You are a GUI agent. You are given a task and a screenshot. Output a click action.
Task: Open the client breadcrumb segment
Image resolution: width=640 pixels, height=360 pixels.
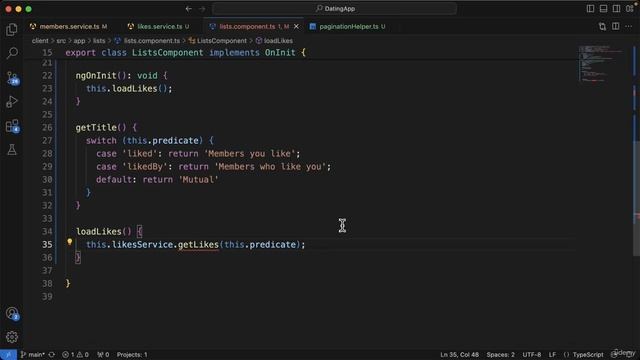coord(40,41)
